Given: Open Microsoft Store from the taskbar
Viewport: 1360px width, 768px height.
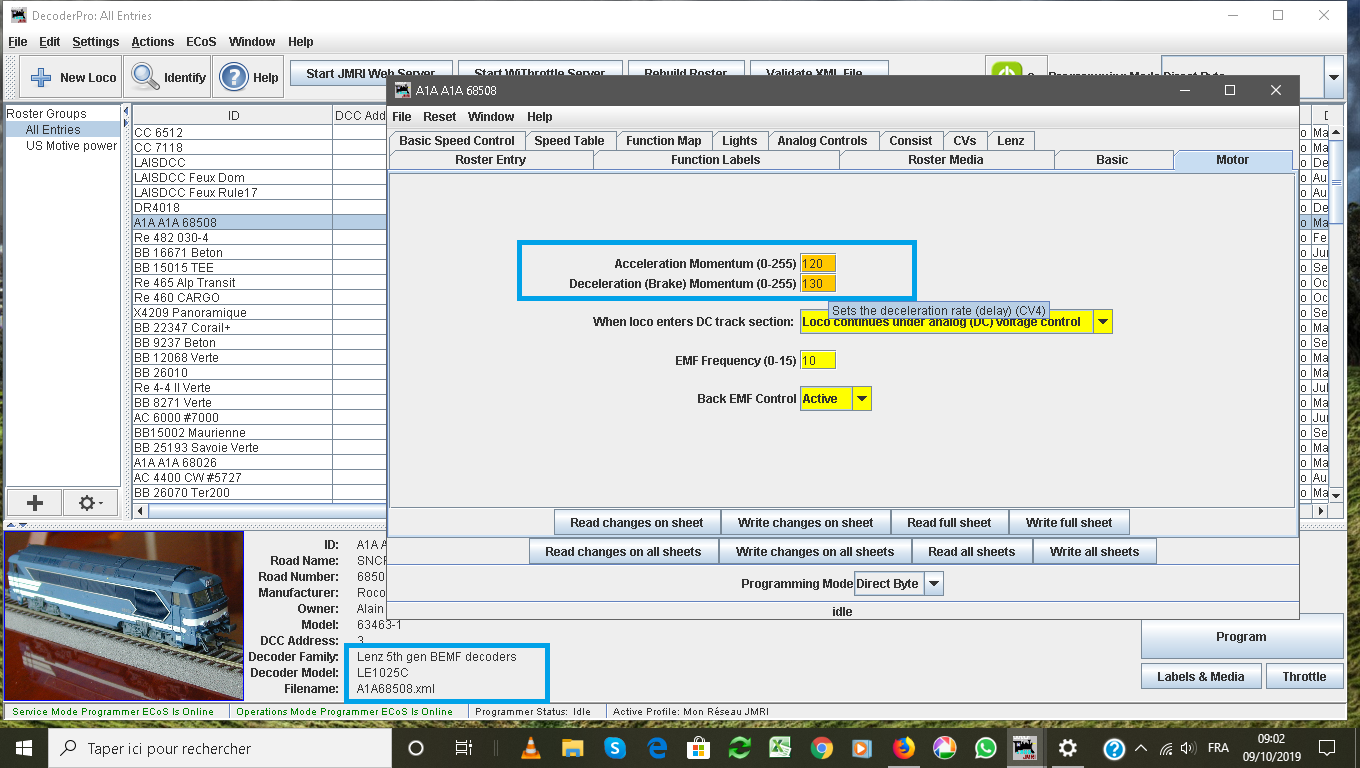Looking at the screenshot, I should click(698, 748).
